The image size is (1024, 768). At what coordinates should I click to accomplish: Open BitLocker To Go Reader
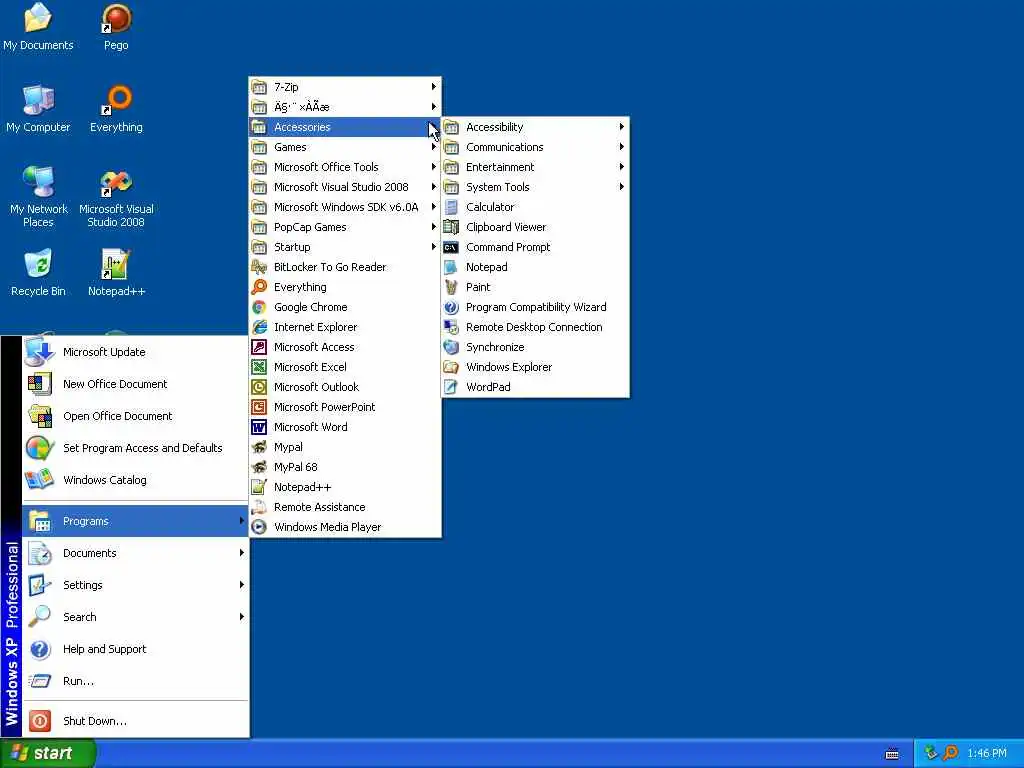pos(345,267)
